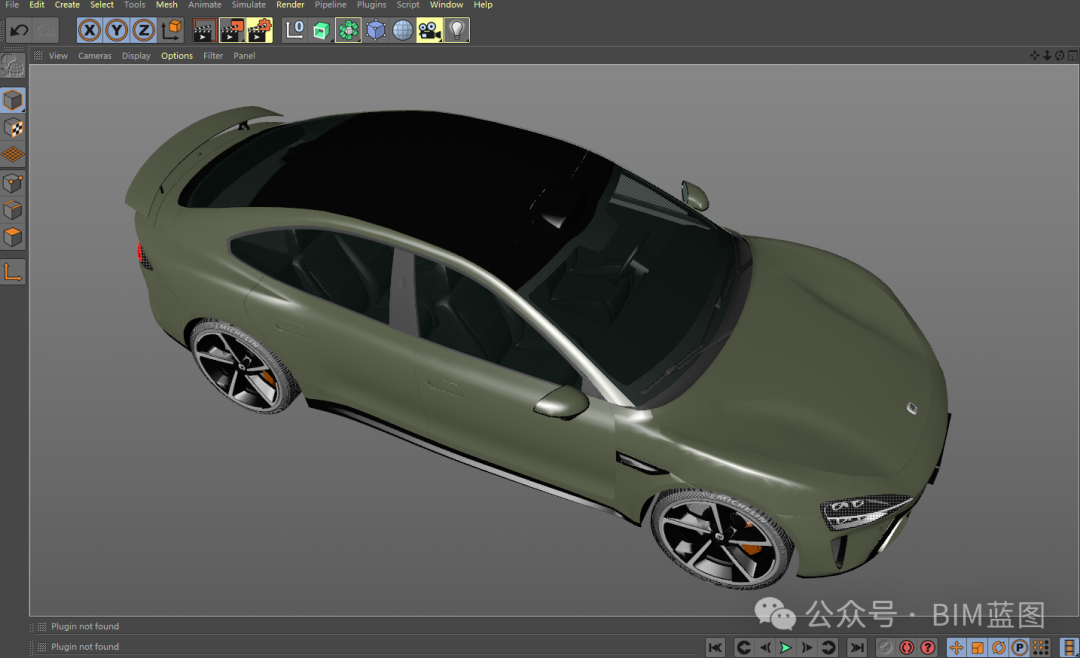The image size is (1080, 658).
Task: Toggle the X axis lock
Action: [x=89, y=30]
